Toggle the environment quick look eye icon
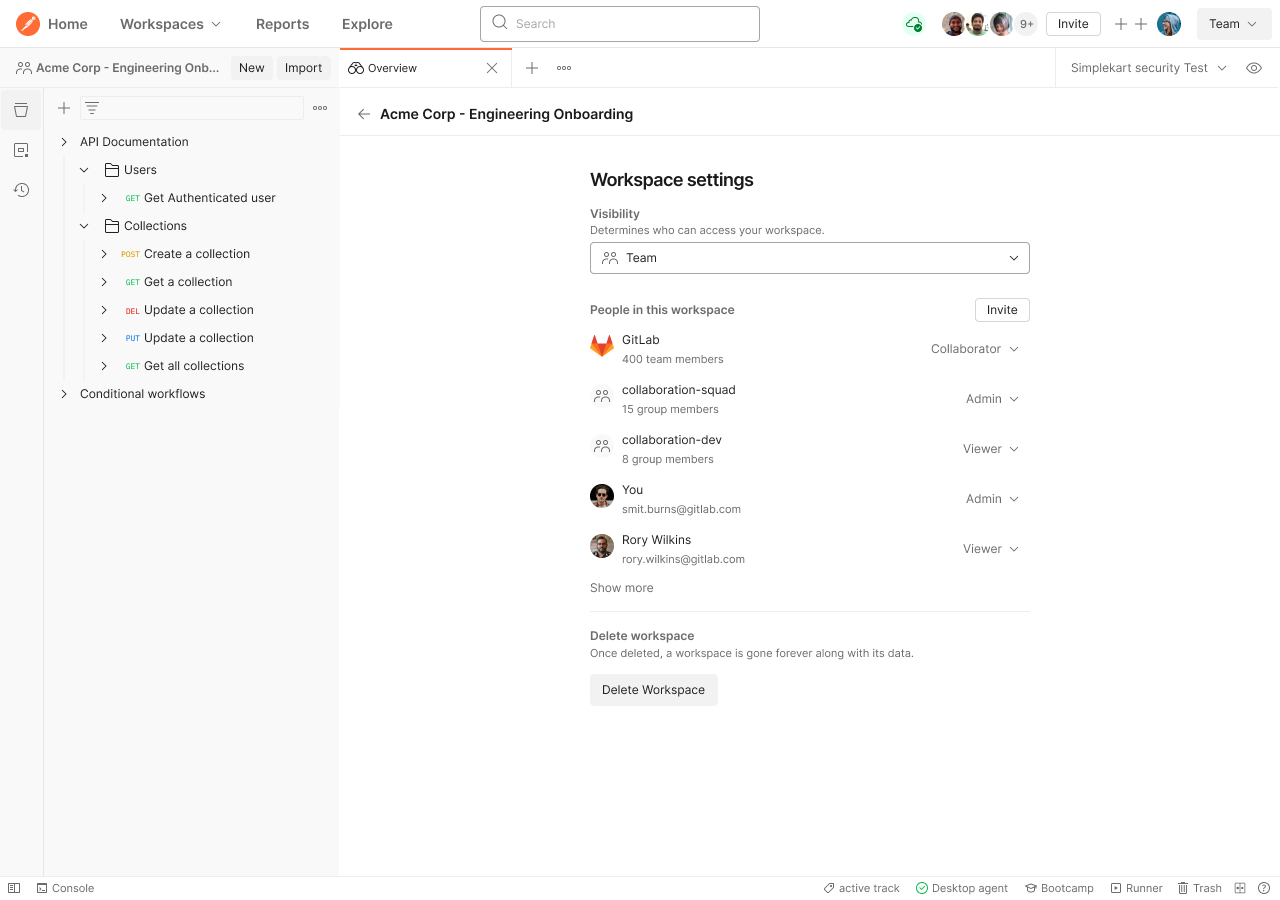Viewport: 1280px width, 900px height. [1253, 68]
